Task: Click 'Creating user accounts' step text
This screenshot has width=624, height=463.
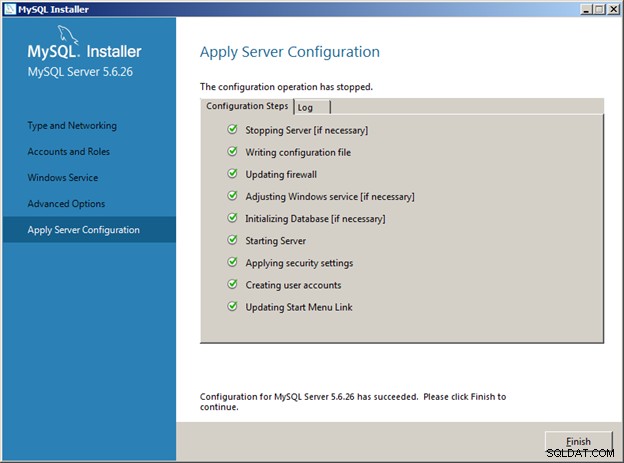Action: coord(293,285)
